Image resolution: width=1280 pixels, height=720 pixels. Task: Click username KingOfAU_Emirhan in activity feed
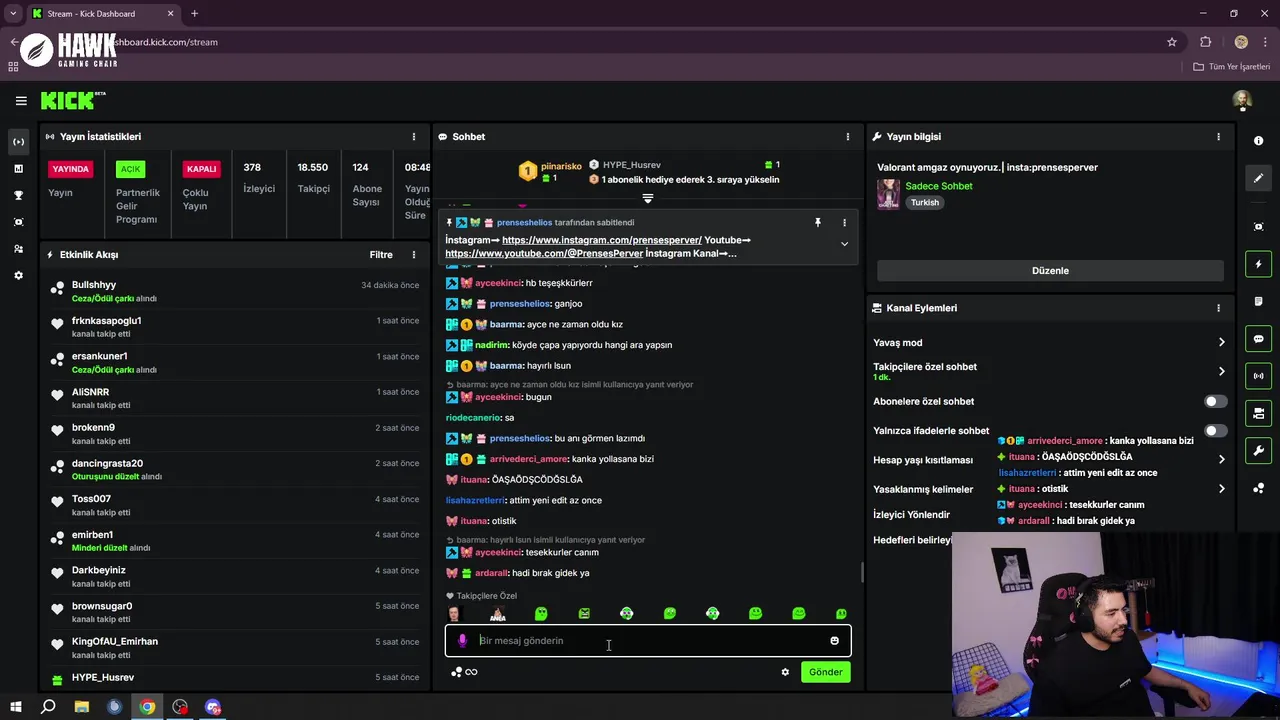click(x=115, y=641)
